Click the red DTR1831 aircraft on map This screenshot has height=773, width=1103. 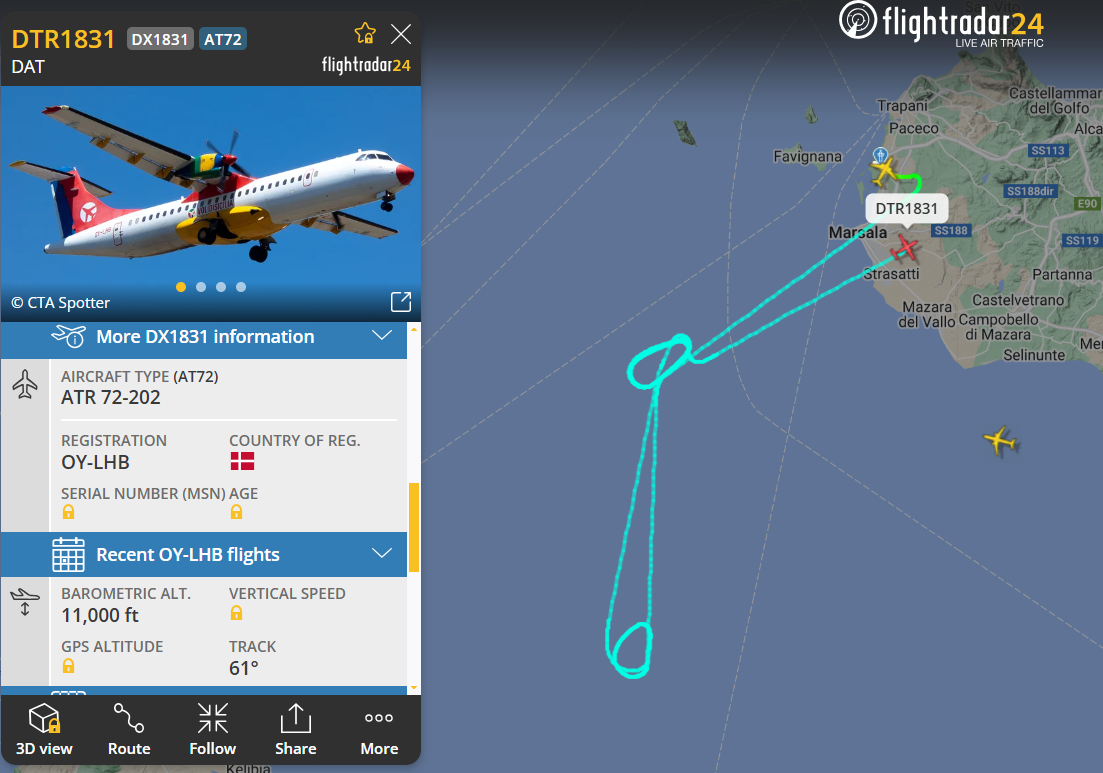pyautogui.click(x=905, y=248)
